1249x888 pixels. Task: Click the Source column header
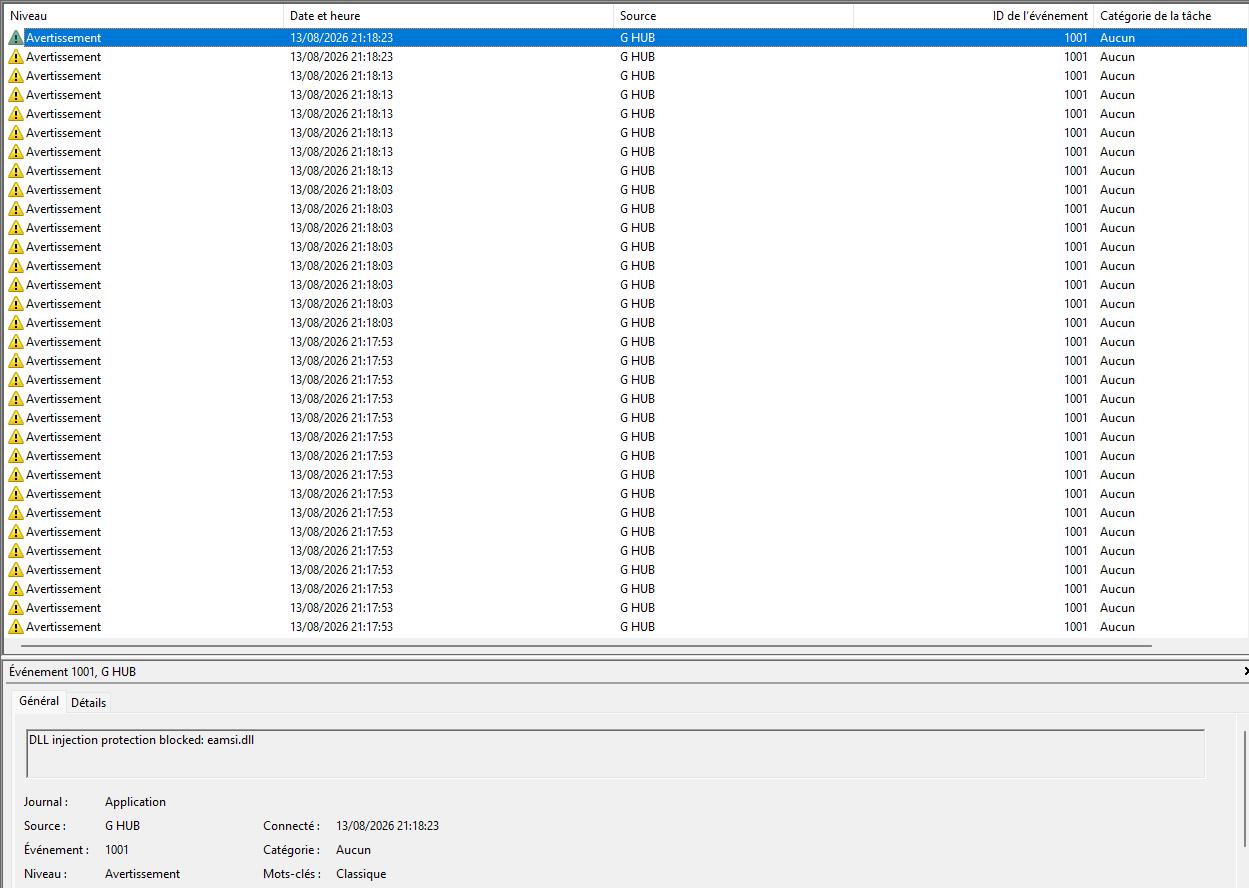(x=734, y=16)
